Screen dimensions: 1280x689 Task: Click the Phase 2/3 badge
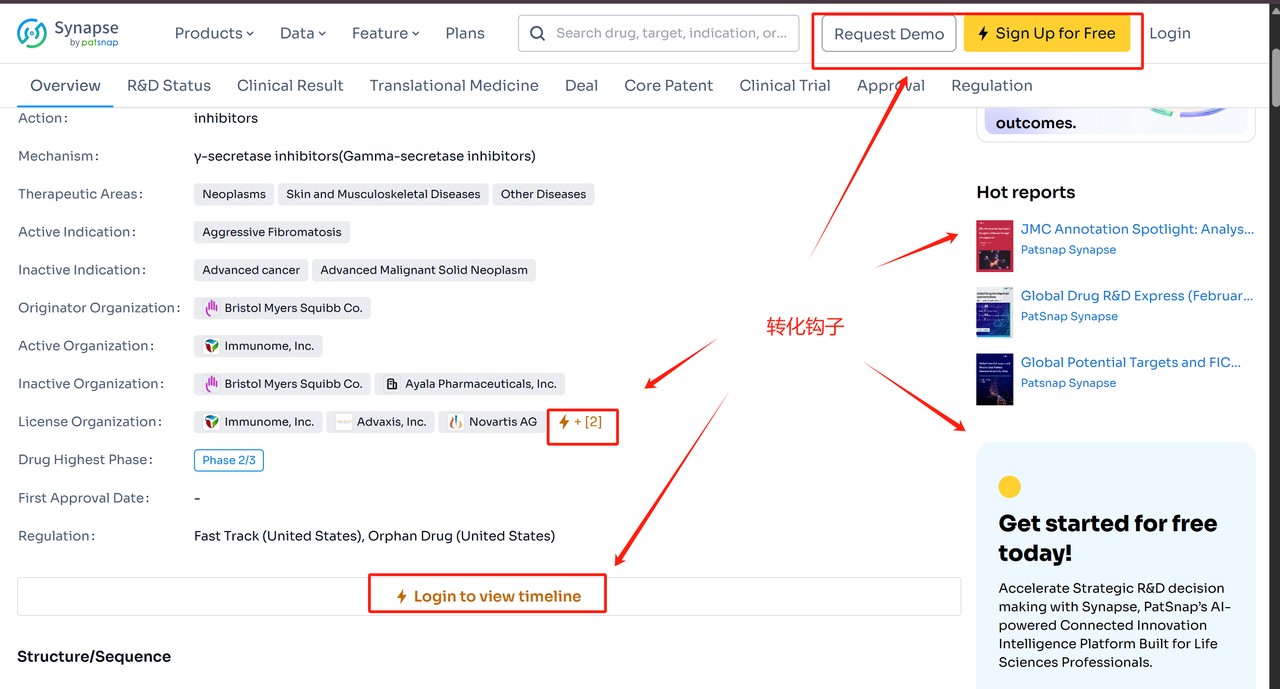(x=229, y=460)
